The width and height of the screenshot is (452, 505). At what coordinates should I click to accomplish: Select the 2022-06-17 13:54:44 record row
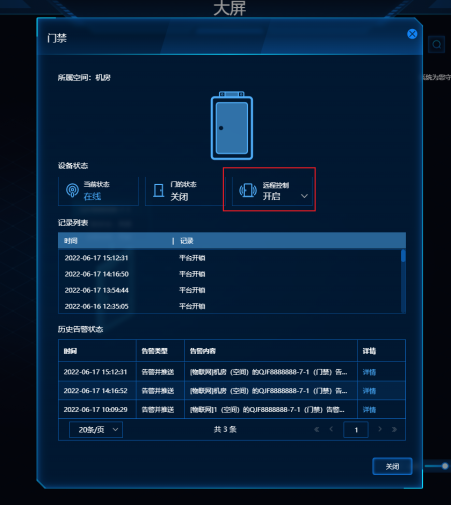point(230,290)
